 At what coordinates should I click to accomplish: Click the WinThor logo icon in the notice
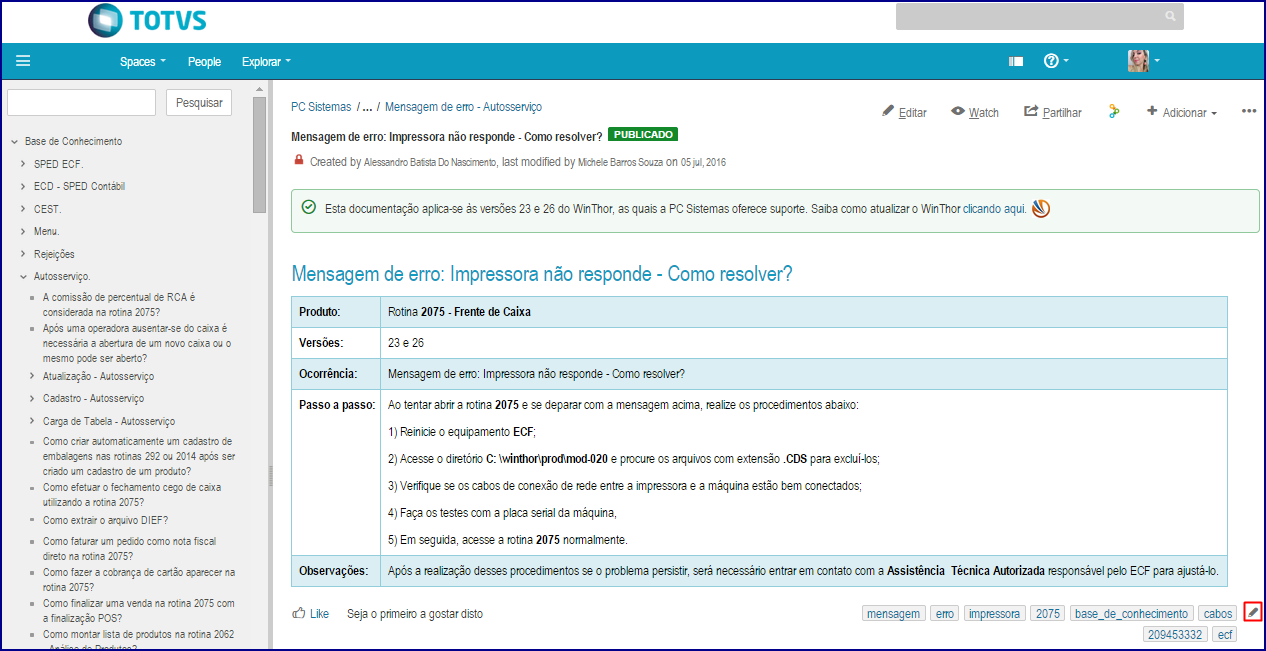(1041, 208)
